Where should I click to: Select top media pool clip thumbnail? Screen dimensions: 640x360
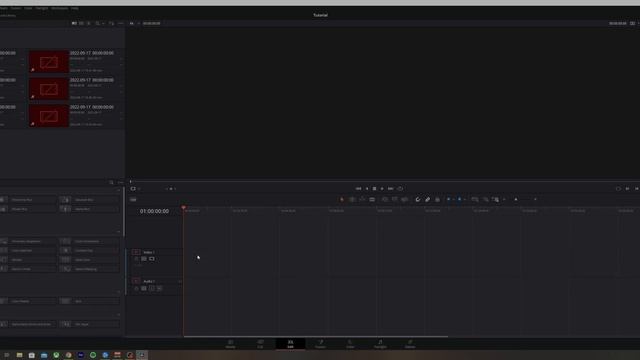(49, 62)
